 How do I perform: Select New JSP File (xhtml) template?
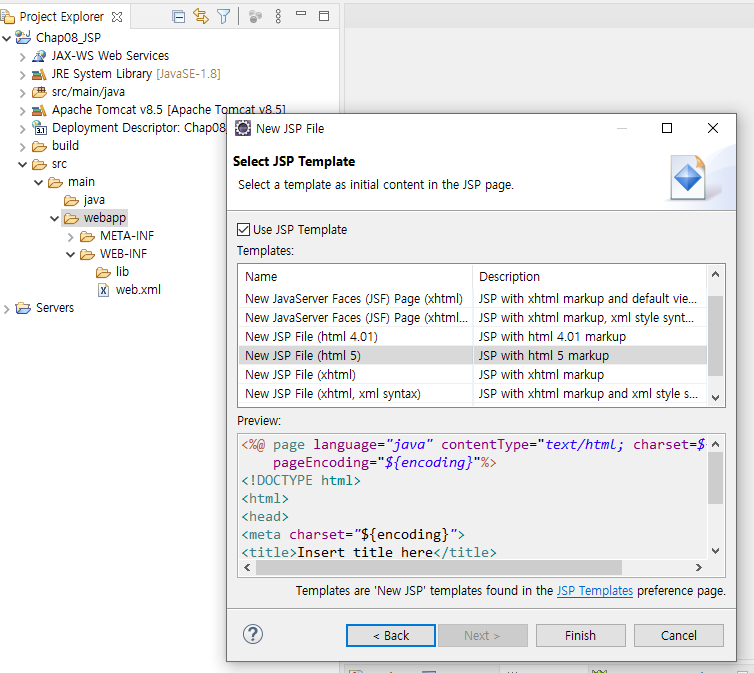pyautogui.click(x=473, y=374)
